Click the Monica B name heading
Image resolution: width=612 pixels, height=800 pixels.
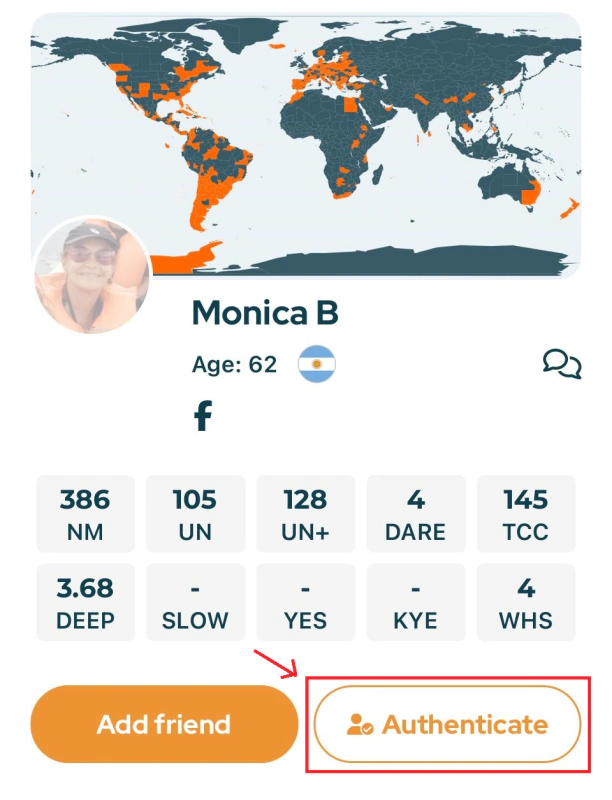265,313
